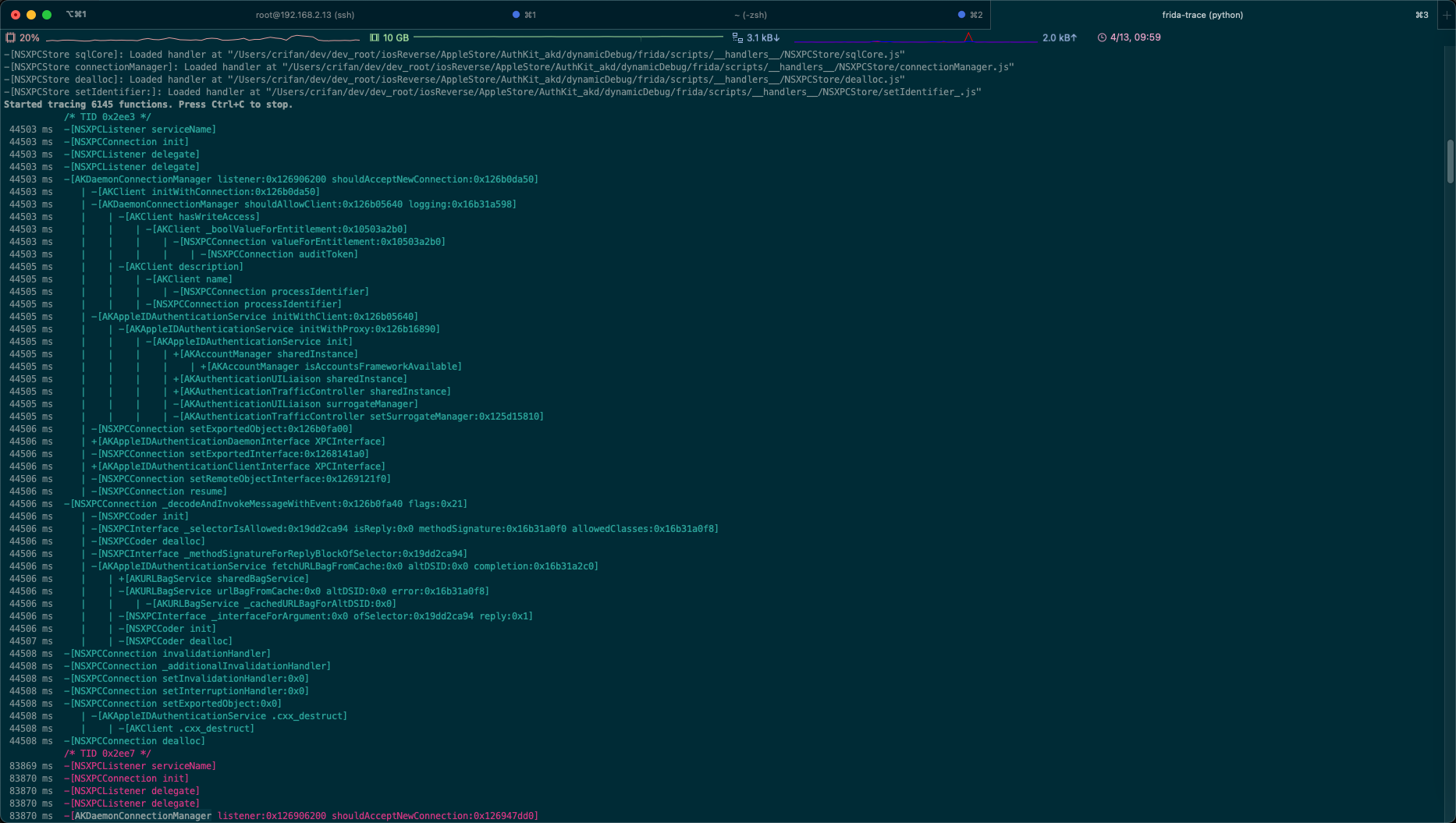Image resolution: width=1456 pixels, height=823 pixels.
Task: Click '-[NSXPCConnection invalidationHandler]' line
Action: point(168,654)
